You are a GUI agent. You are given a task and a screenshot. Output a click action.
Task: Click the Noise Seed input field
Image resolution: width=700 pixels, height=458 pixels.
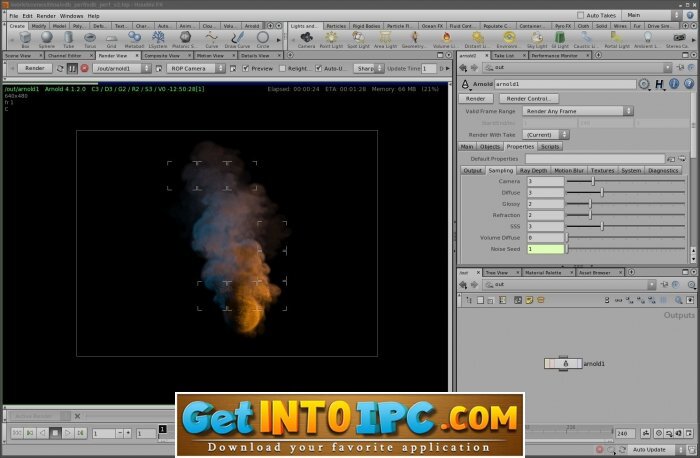tap(546, 249)
